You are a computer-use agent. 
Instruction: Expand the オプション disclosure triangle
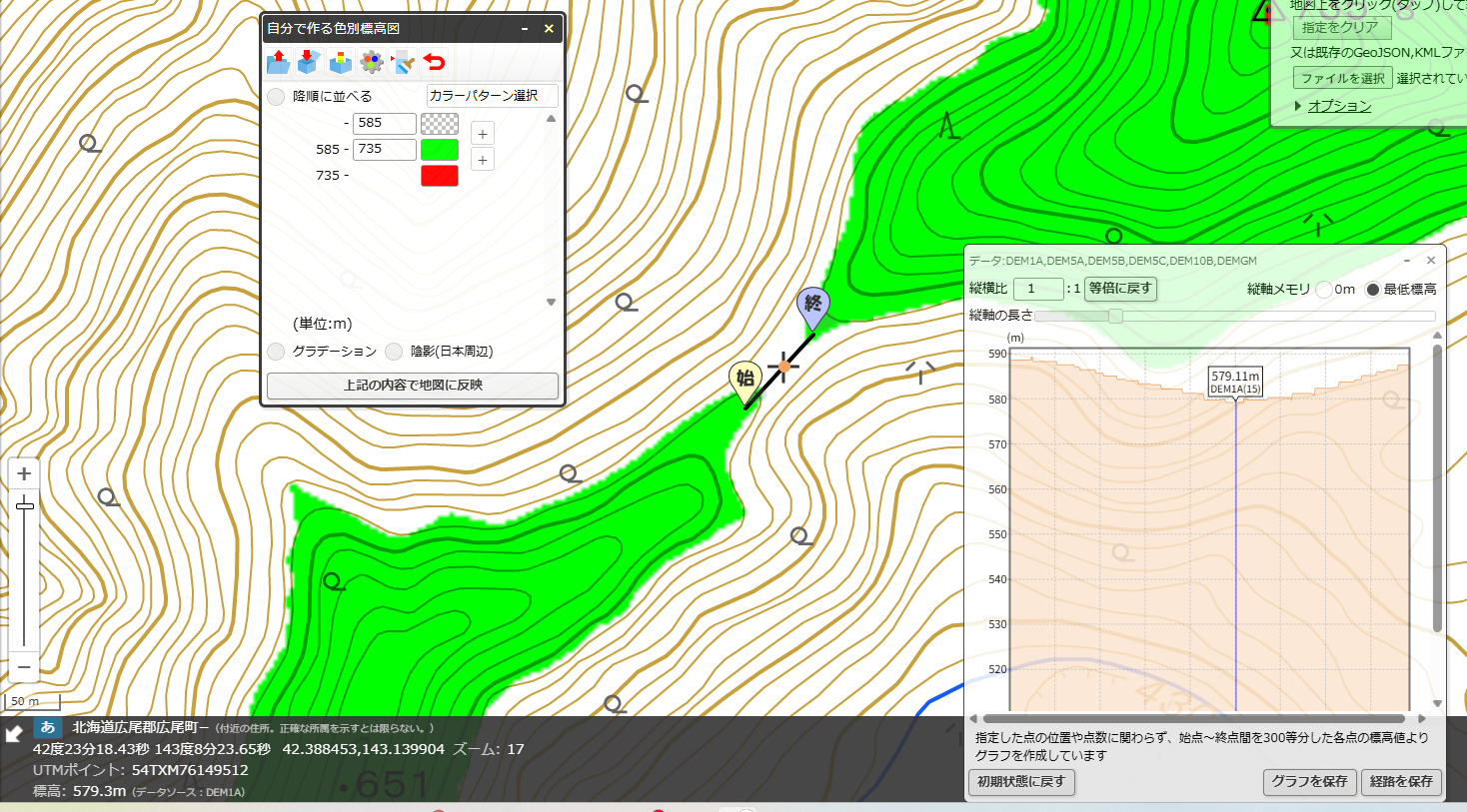pos(1298,106)
